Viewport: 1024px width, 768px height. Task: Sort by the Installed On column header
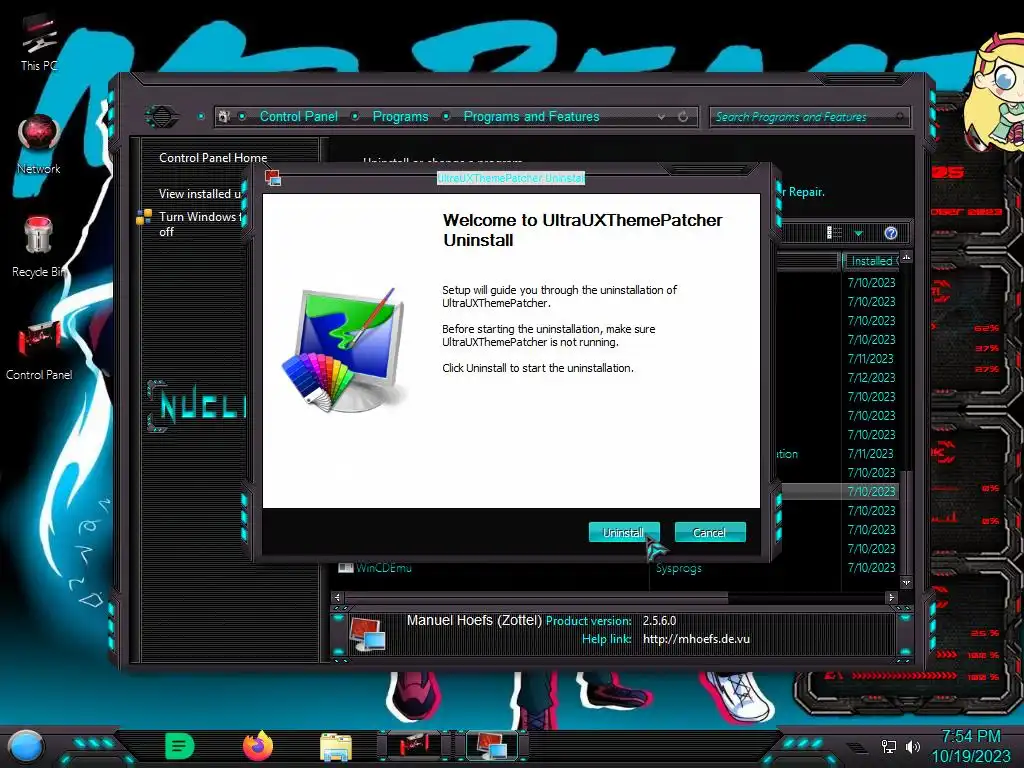pyautogui.click(x=871, y=261)
